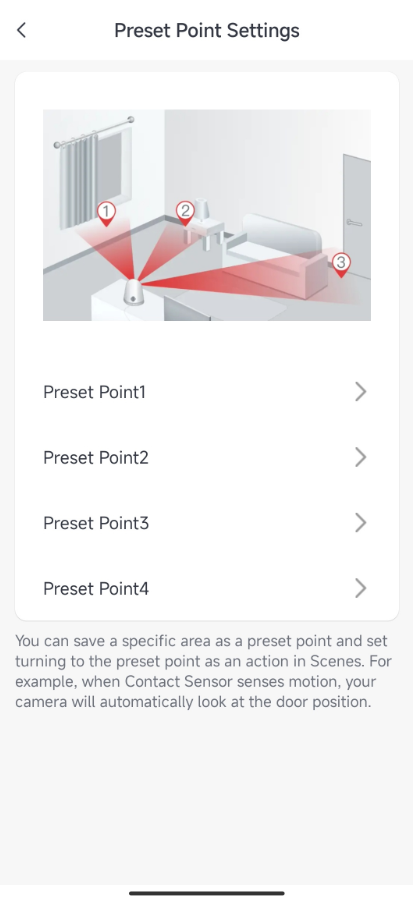The image size is (413, 900).
Task: Select the Preset Point3 row label
Action: pos(96,523)
